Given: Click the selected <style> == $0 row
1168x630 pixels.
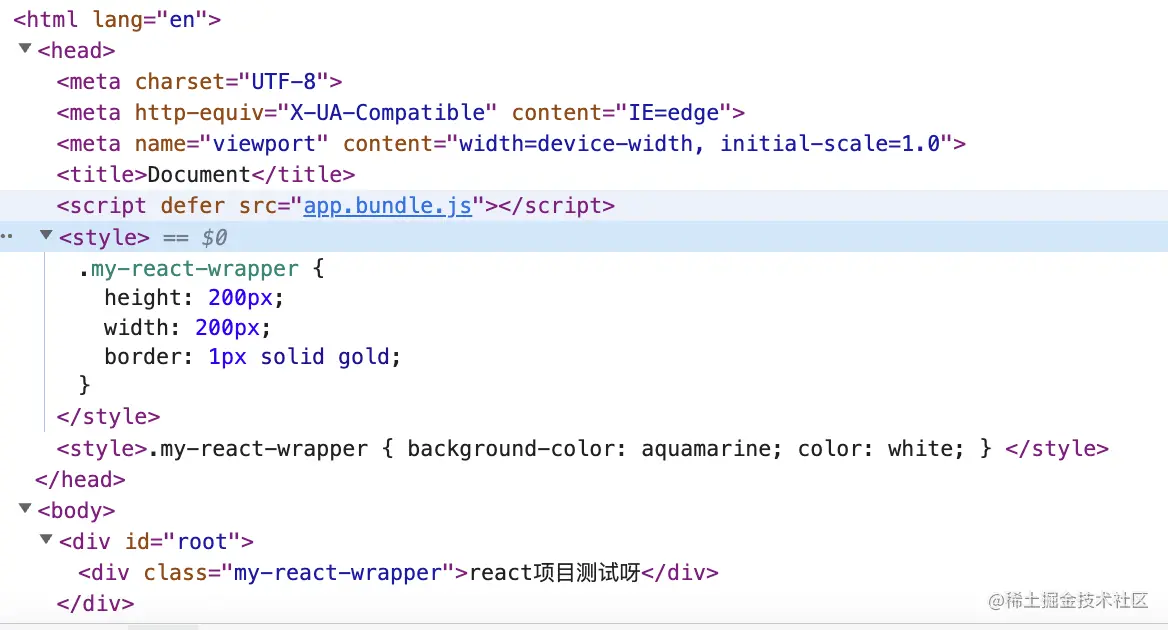Looking at the screenshot, I should [x=584, y=237].
